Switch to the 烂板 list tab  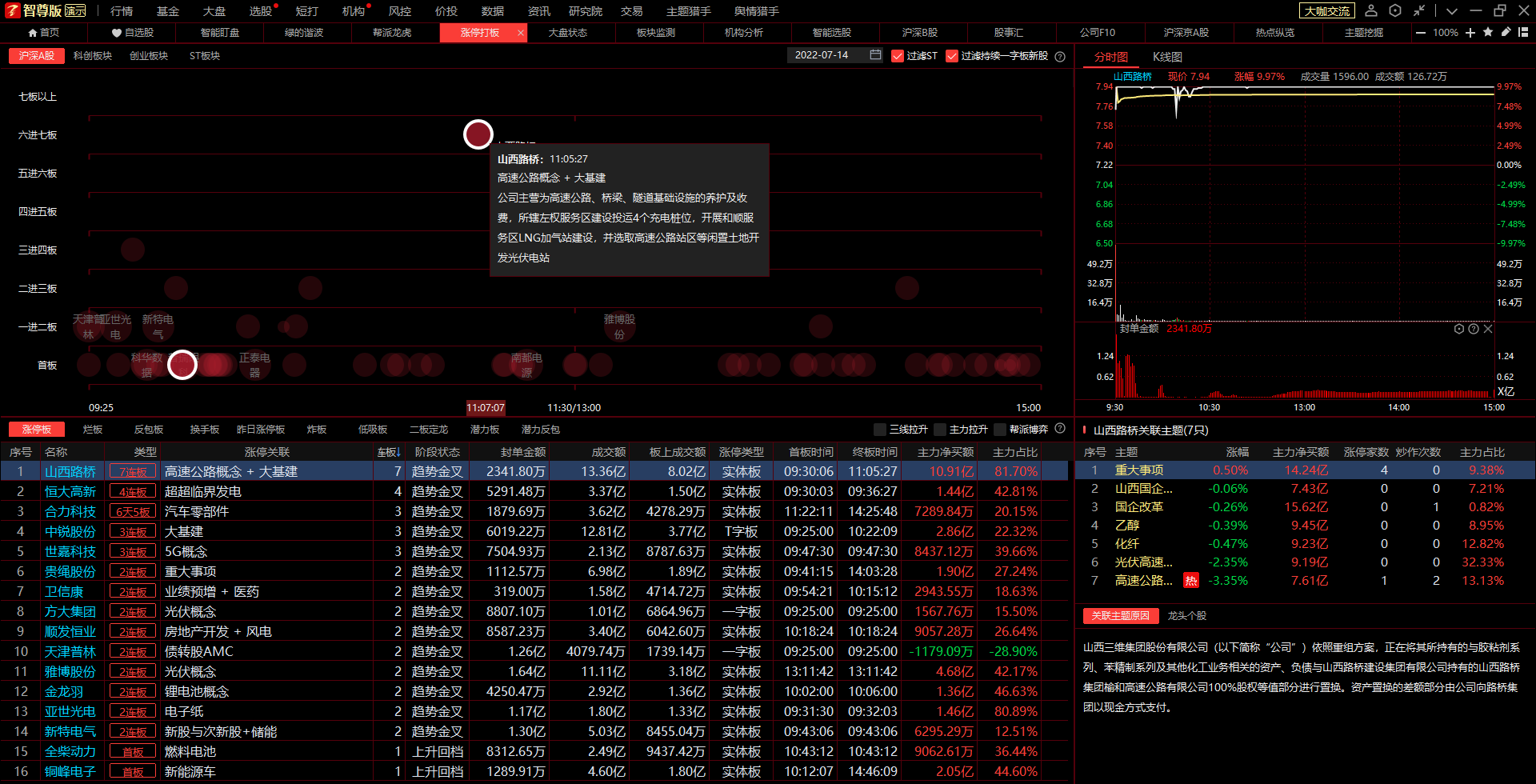[x=93, y=430]
